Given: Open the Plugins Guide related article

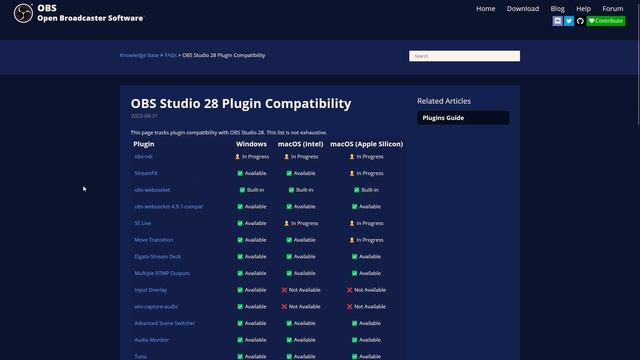Looking at the screenshot, I should (463, 118).
